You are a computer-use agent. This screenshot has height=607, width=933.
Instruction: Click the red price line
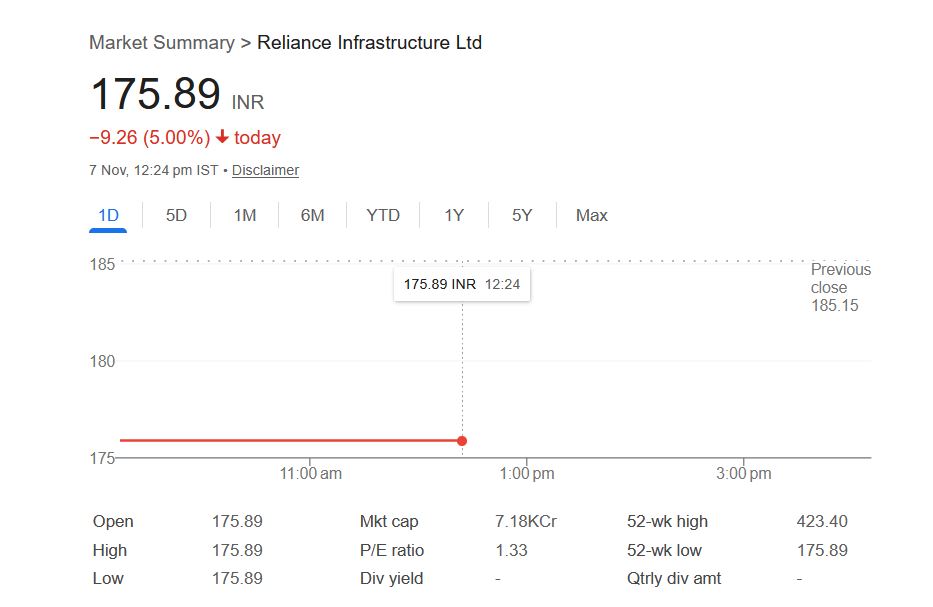[x=290, y=440]
